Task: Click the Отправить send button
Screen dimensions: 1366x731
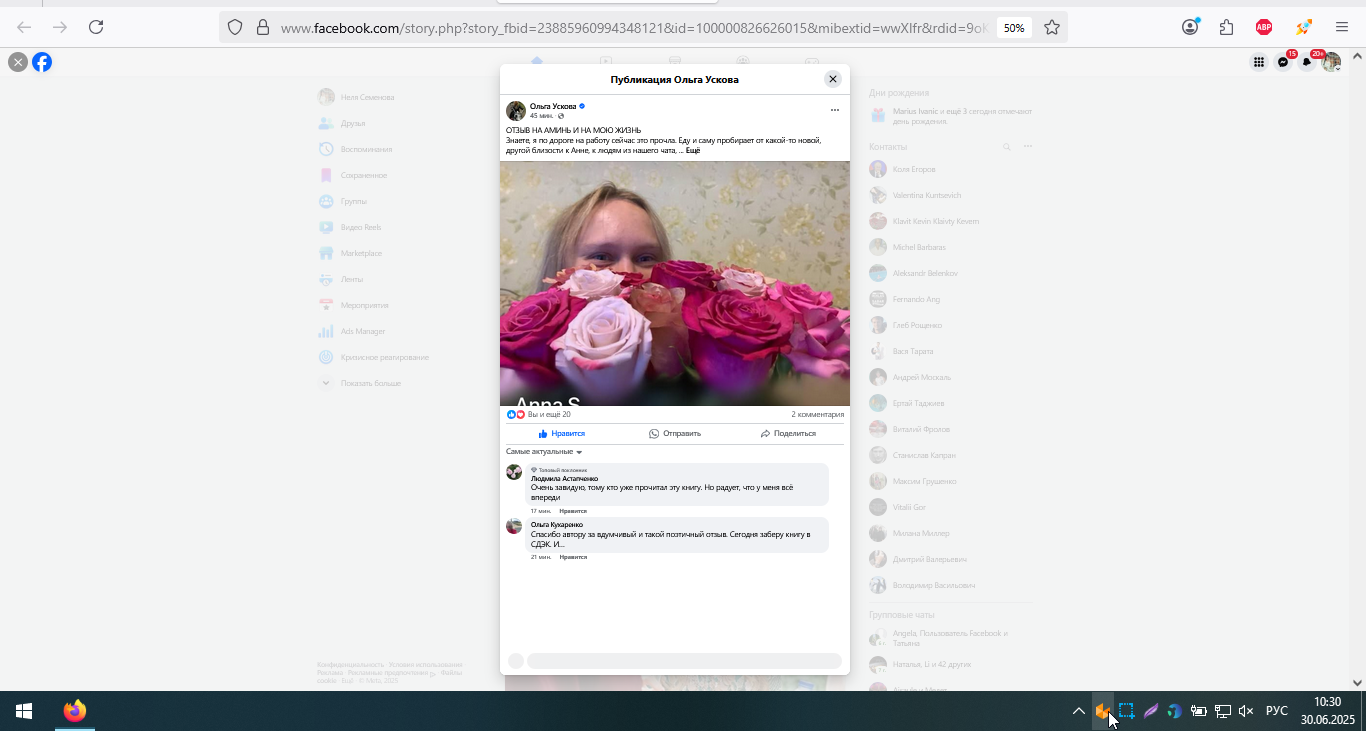Action: pyautogui.click(x=675, y=433)
